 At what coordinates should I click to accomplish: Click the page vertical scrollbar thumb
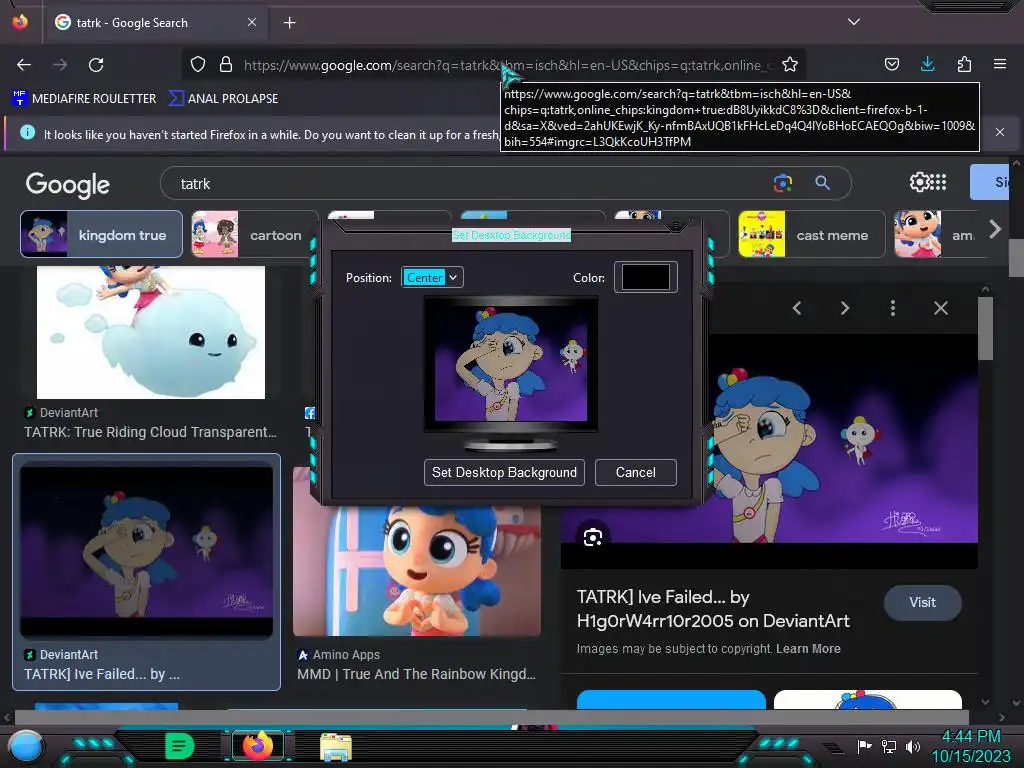(x=1016, y=258)
